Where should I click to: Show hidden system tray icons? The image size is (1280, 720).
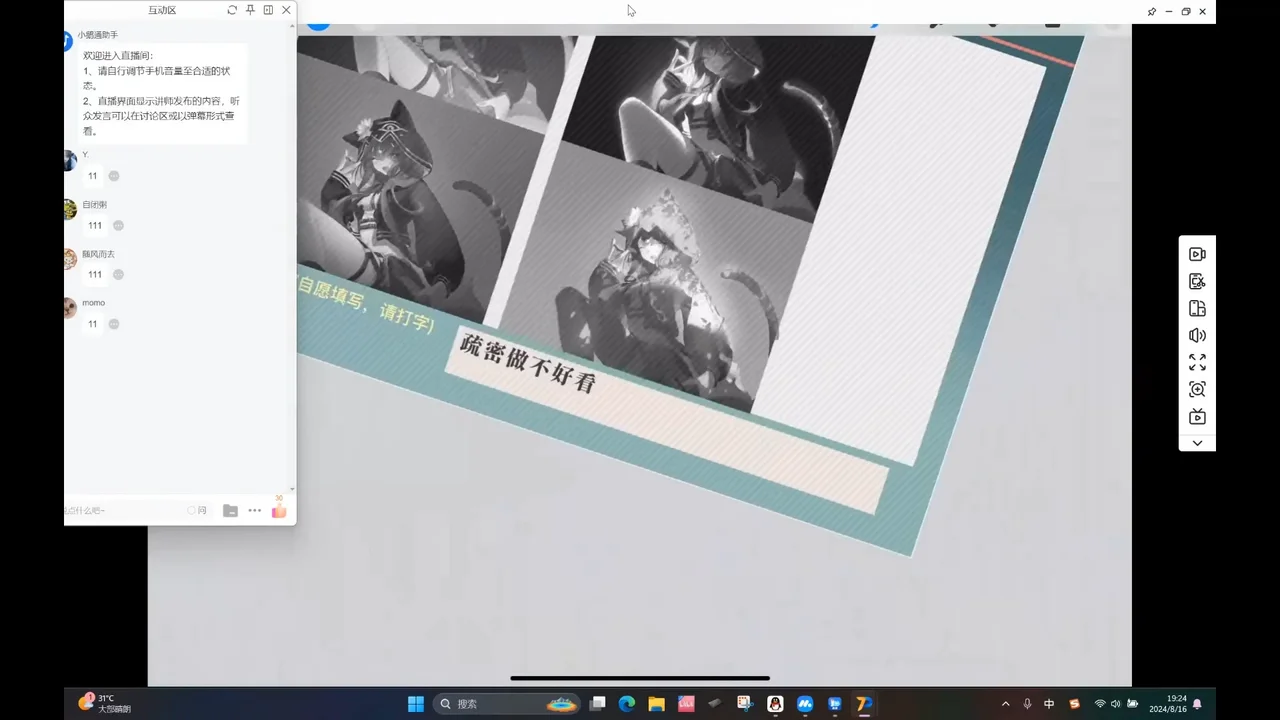tap(1005, 704)
